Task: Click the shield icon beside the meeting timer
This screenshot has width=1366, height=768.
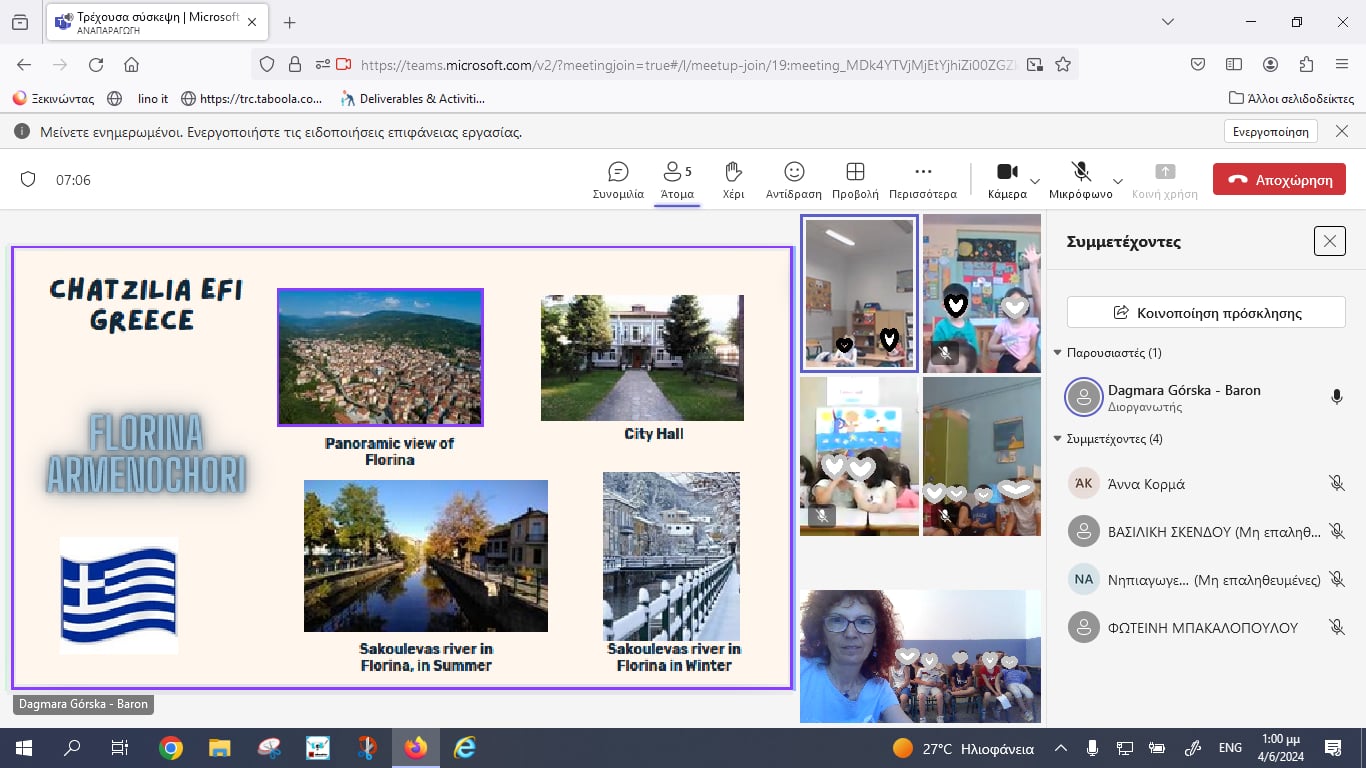Action: pyautogui.click(x=28, y=180)
